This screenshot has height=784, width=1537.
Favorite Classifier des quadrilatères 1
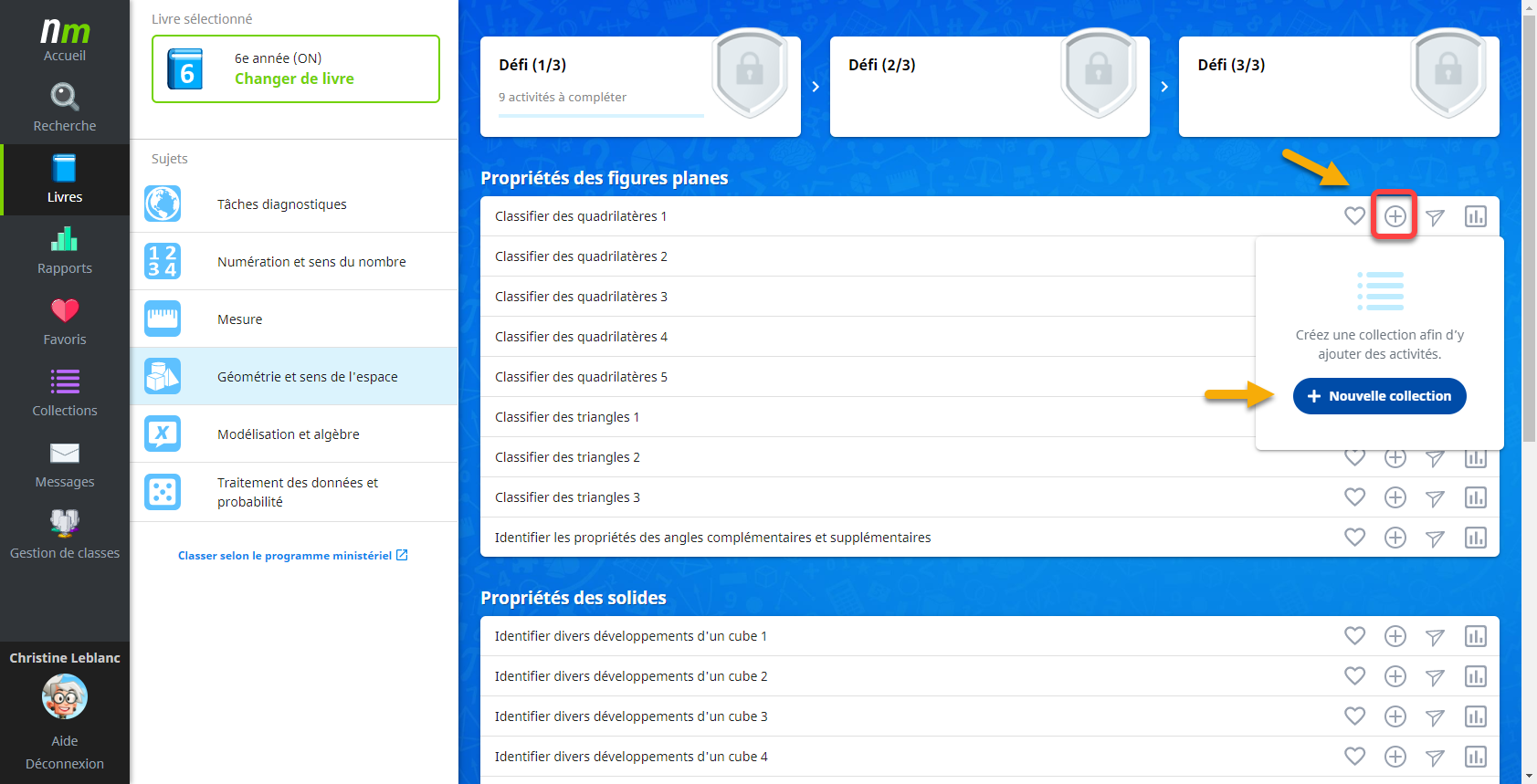point(1354,216)
